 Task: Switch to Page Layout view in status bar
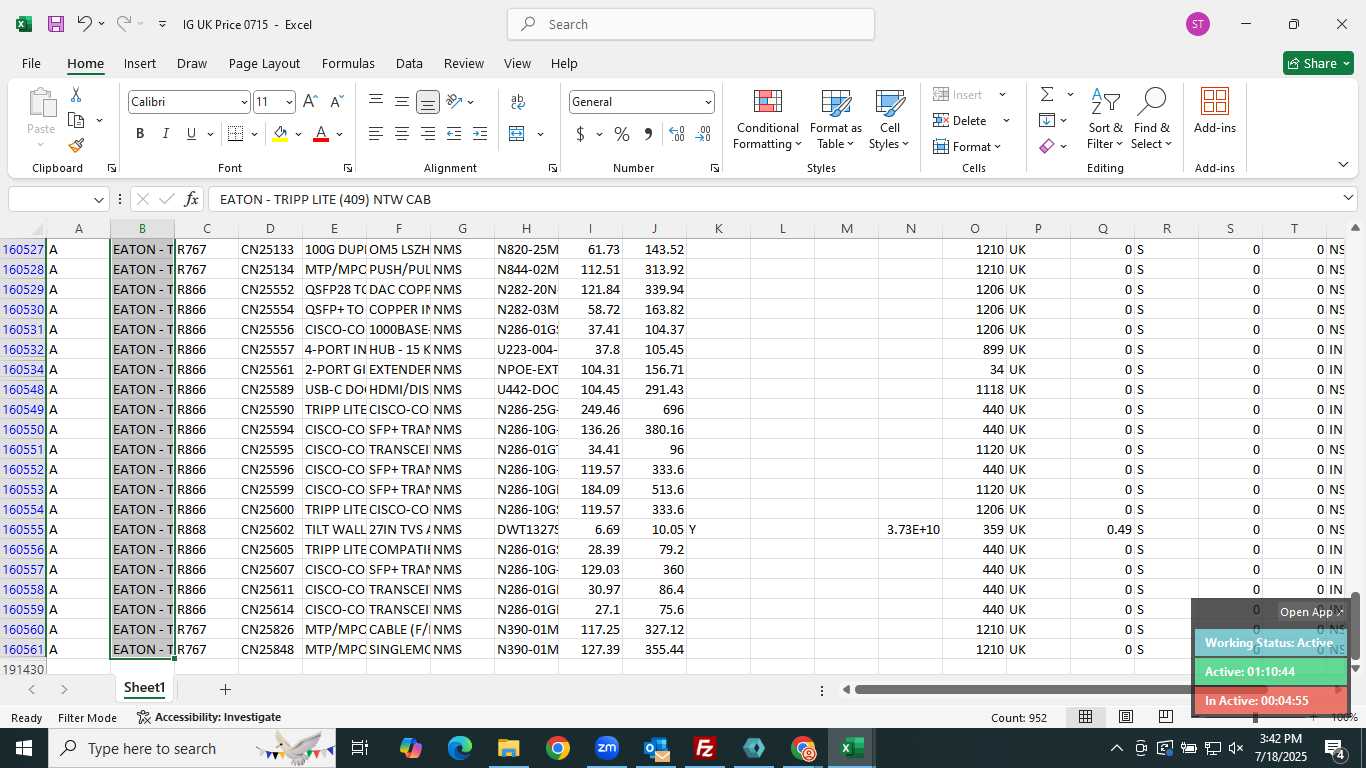tap(1125, 717)
